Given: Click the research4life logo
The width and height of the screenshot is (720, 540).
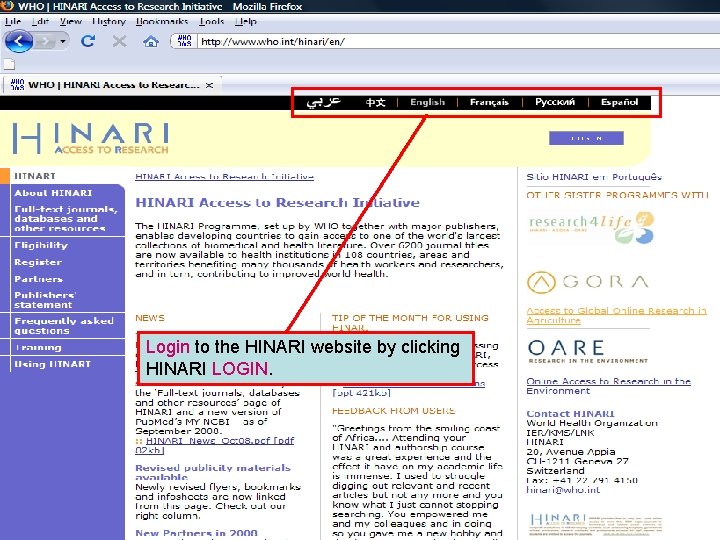Looking at the screenshot, I should pyautogui.click(x=591, y=228).
